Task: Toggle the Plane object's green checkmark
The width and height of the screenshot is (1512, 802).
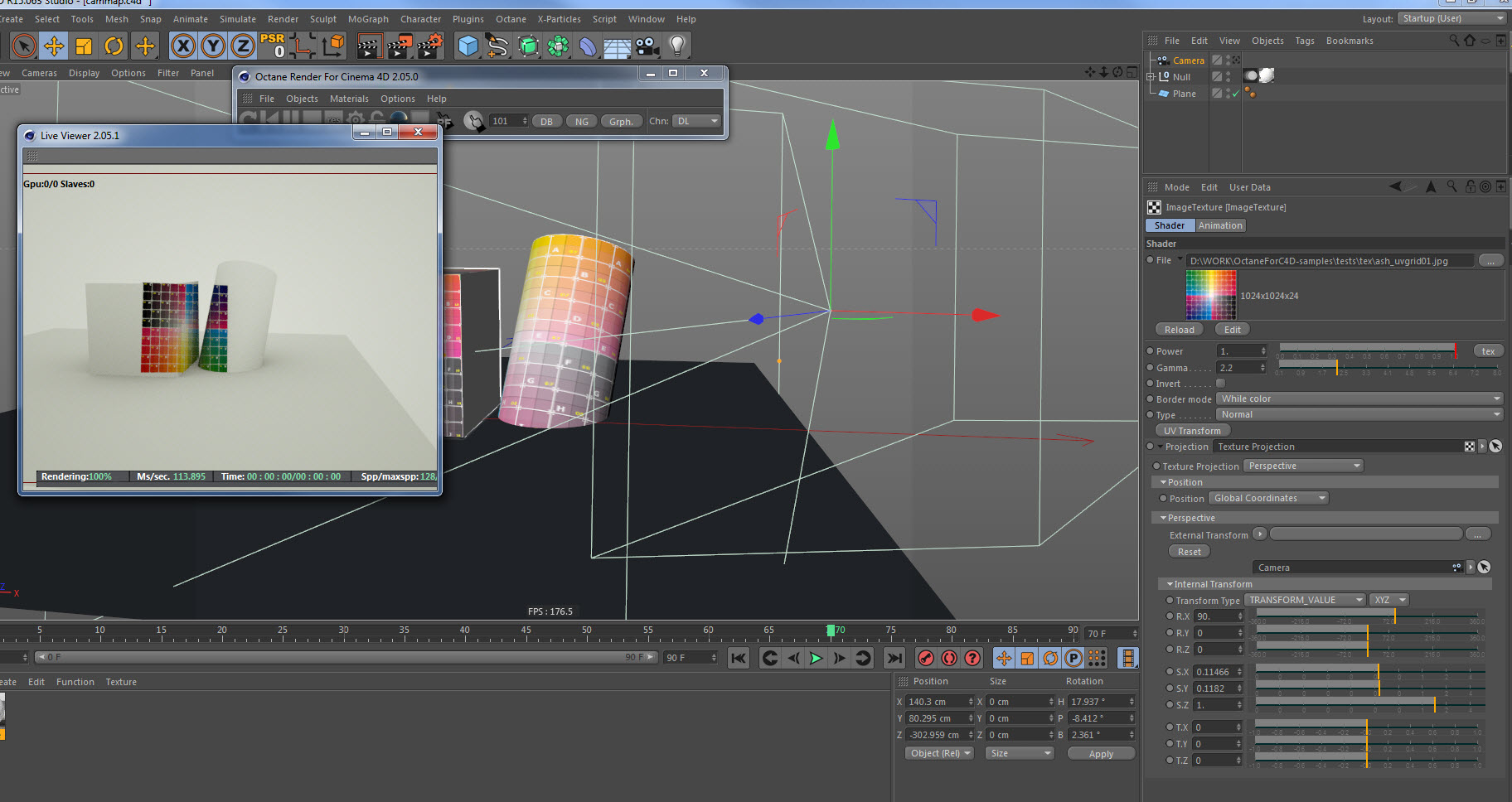Action: point(1235,94)
